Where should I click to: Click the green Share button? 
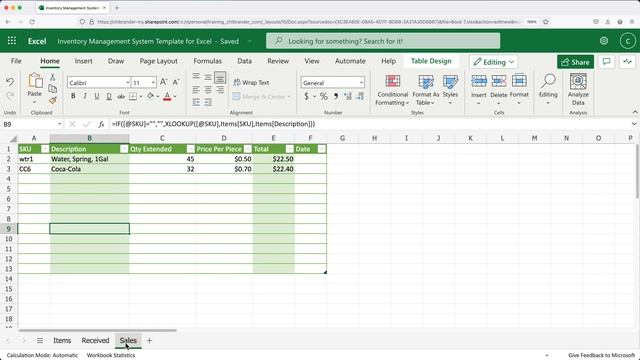pyautogui.click(x=576, y=62)
